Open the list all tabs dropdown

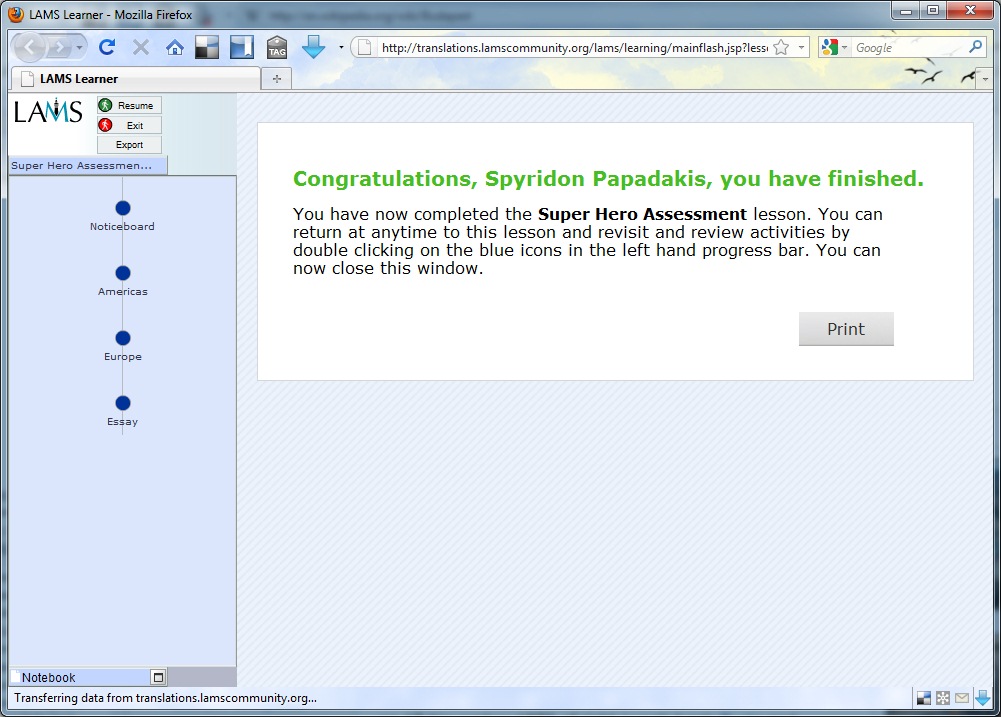coord(983,79)
